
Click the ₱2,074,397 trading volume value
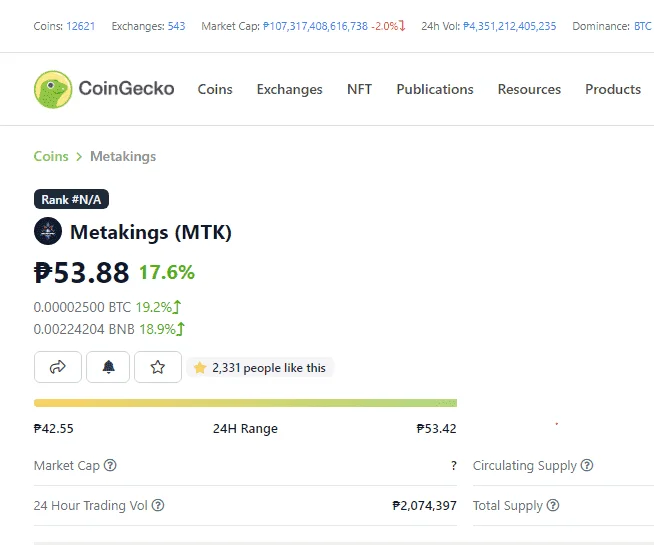(425, 505)
